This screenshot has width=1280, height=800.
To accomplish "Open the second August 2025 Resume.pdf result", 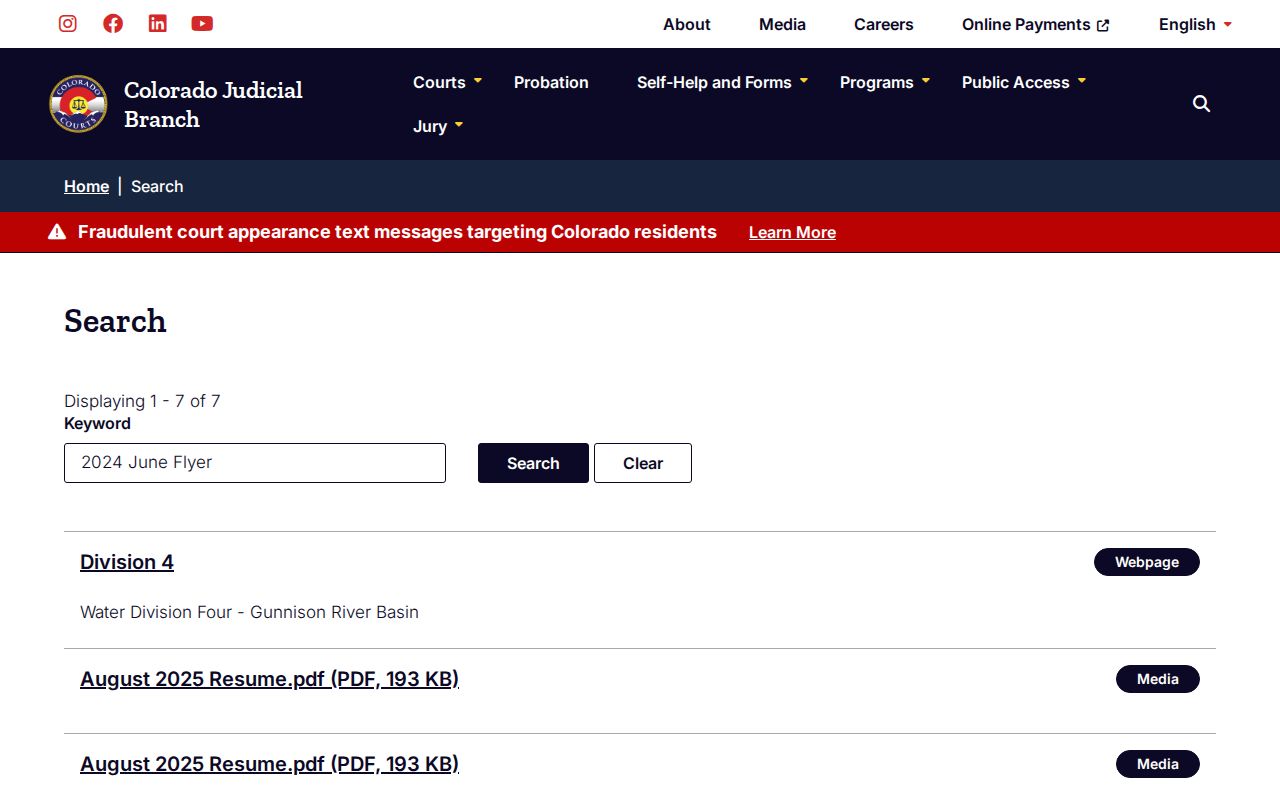I will pos(269,764).
